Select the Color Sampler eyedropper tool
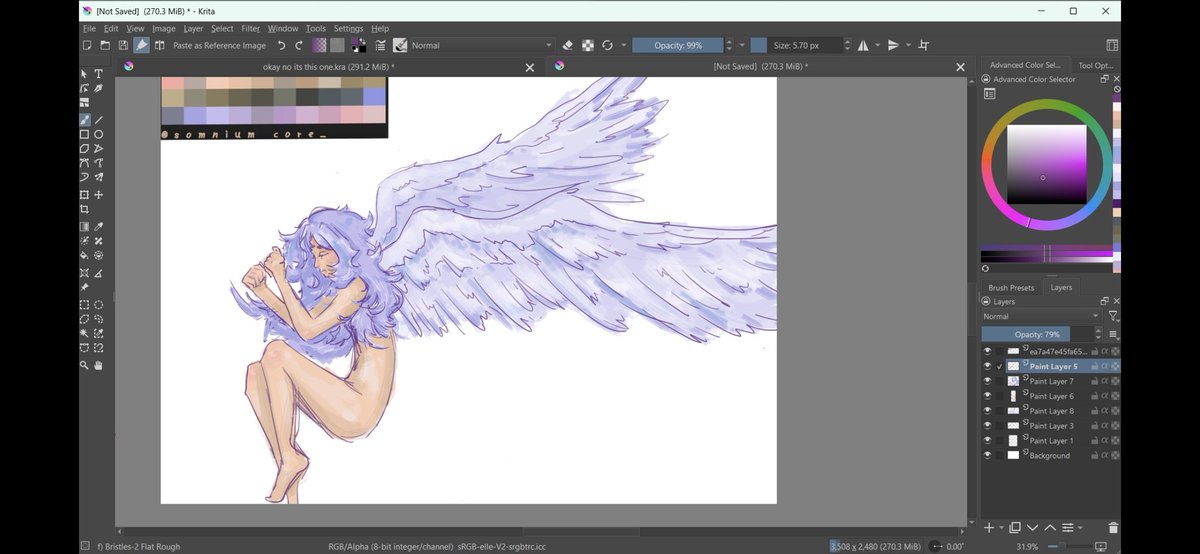The width and height of the screenshot is (1200, 554). coord(99,227)
